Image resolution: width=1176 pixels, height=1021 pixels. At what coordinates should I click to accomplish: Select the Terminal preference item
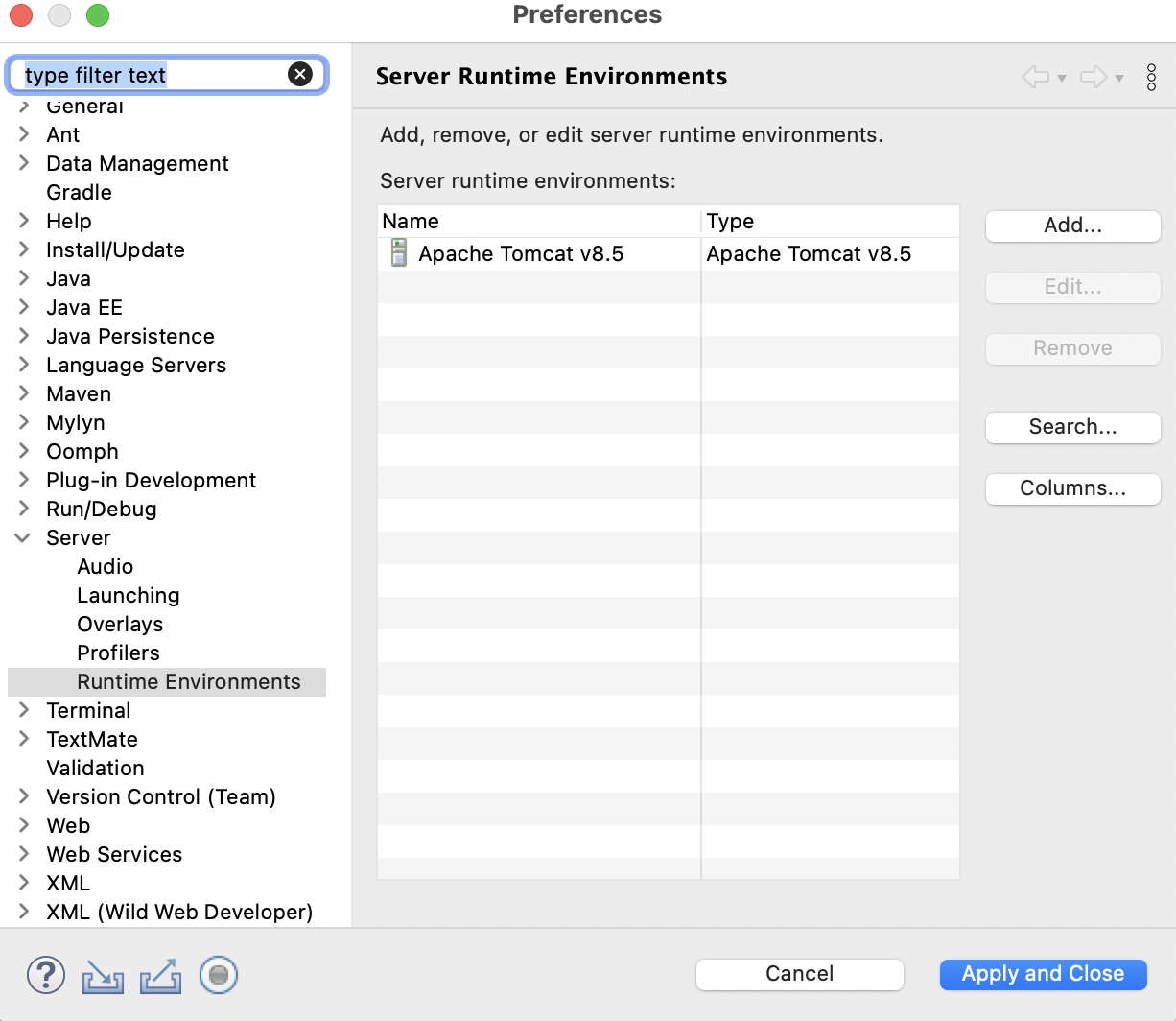(x=88, y=710)
